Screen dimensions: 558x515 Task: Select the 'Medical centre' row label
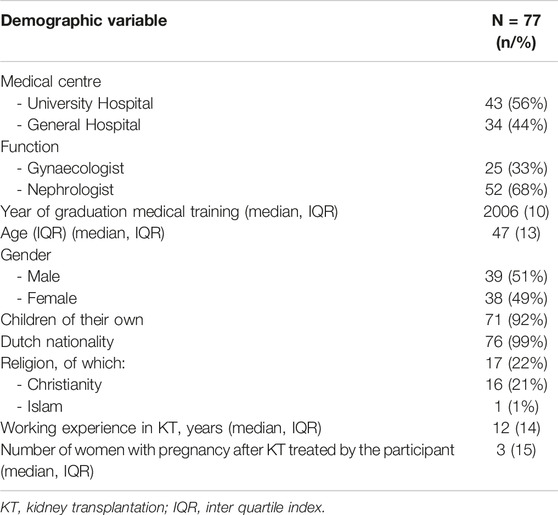pyautogui.click(x=51, y=82)
